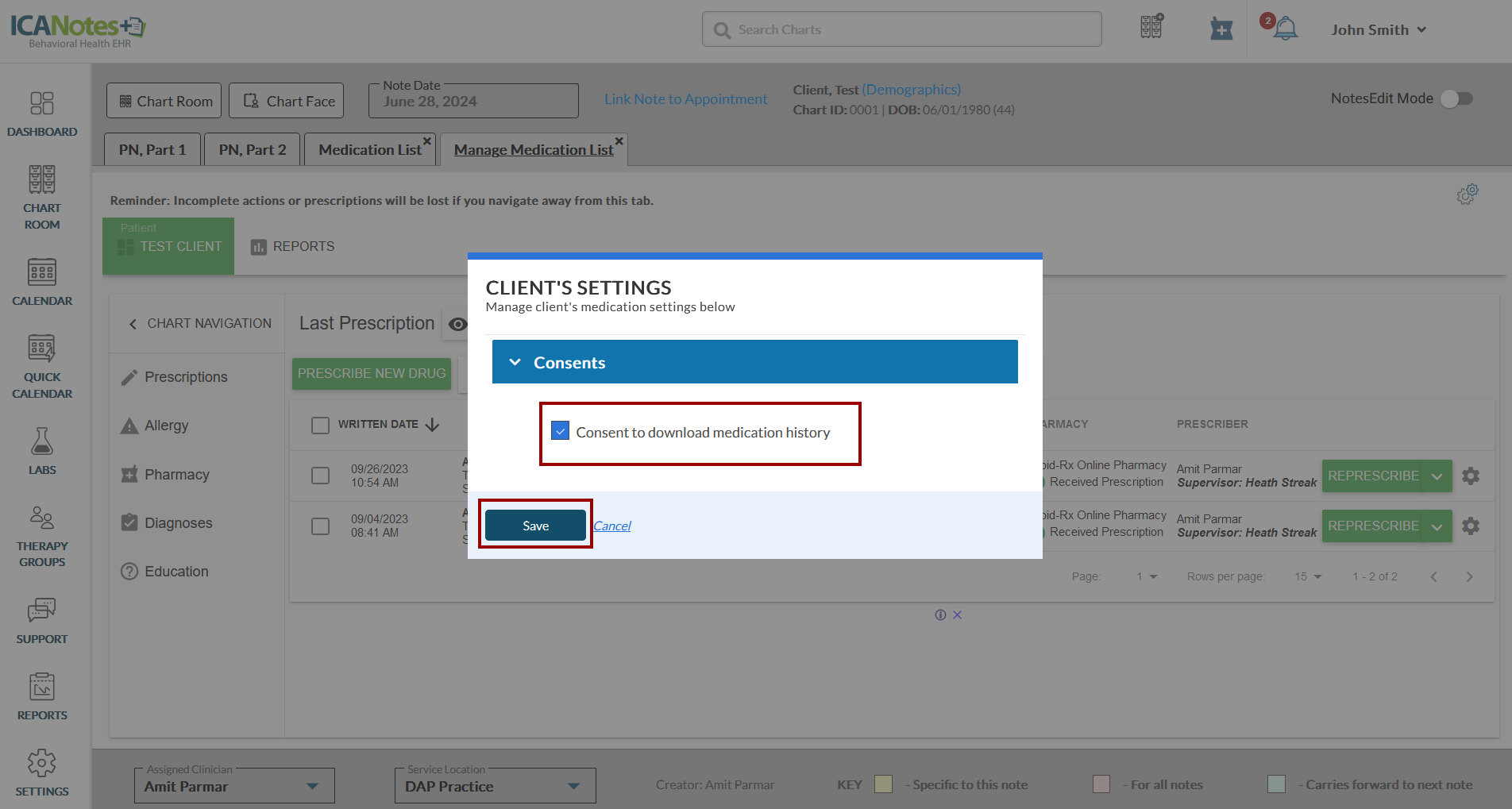The image size is (1512, 809).
Task: Switch to the Medication List tab
Action: click(369, 149)
